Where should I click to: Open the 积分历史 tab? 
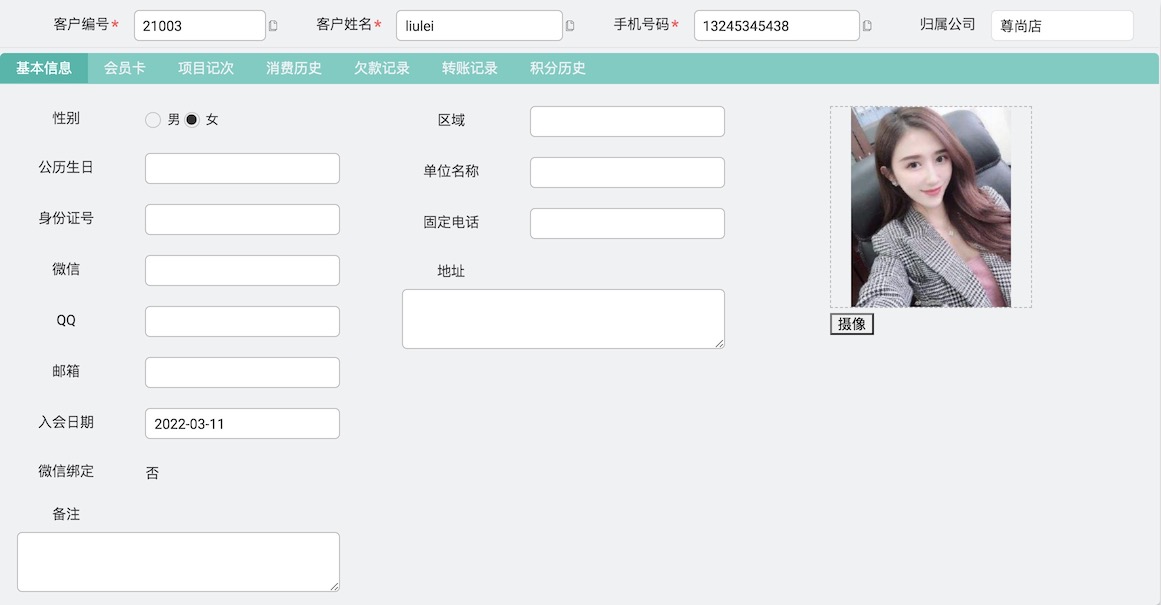pos(558,68)
